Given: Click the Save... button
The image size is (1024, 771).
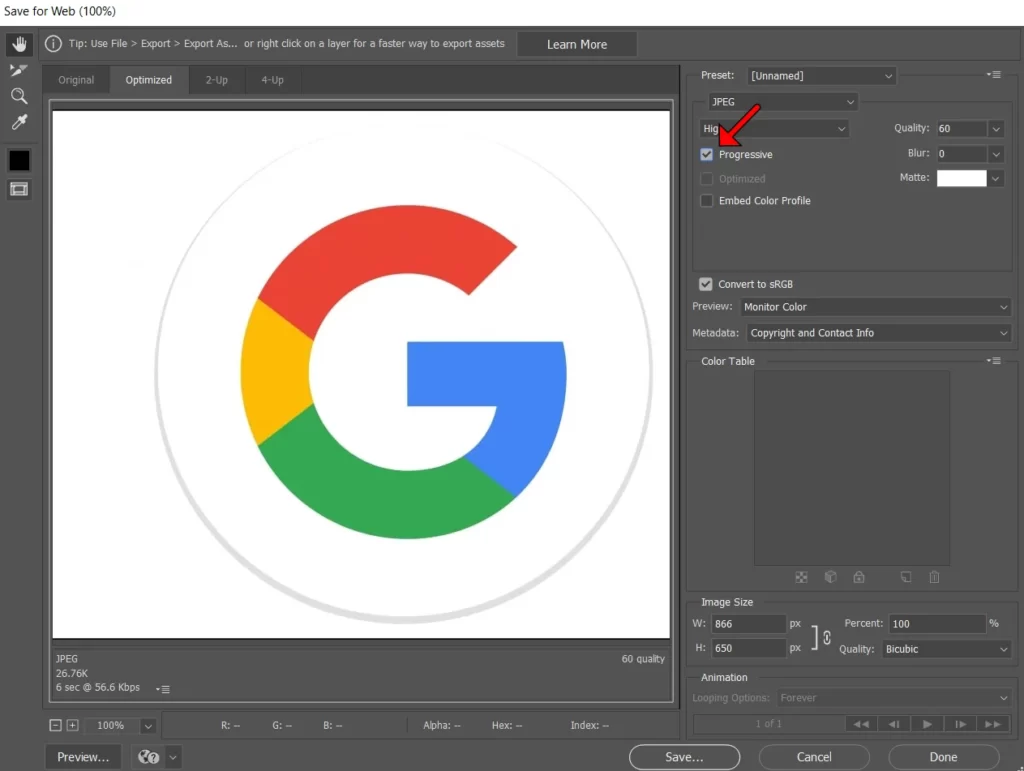Looking at the screenshot, I should (x=684, y=757).
